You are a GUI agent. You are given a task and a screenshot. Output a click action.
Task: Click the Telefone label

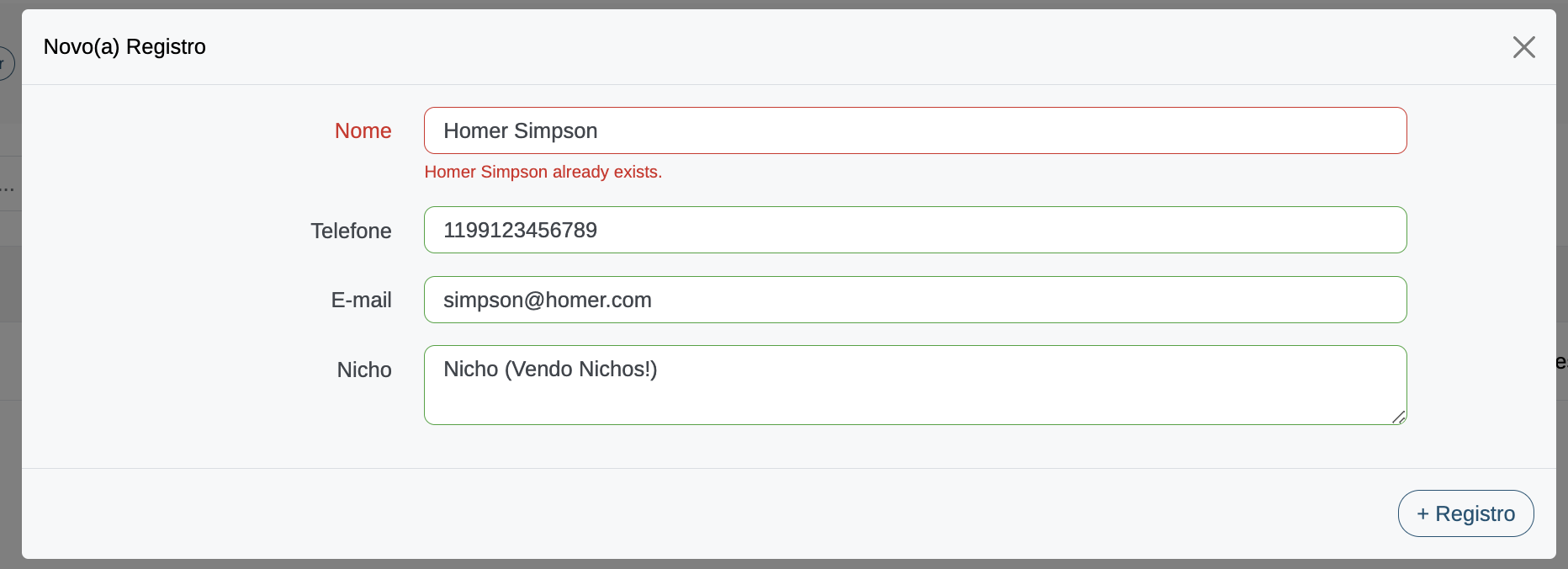(x=351, y=231)
